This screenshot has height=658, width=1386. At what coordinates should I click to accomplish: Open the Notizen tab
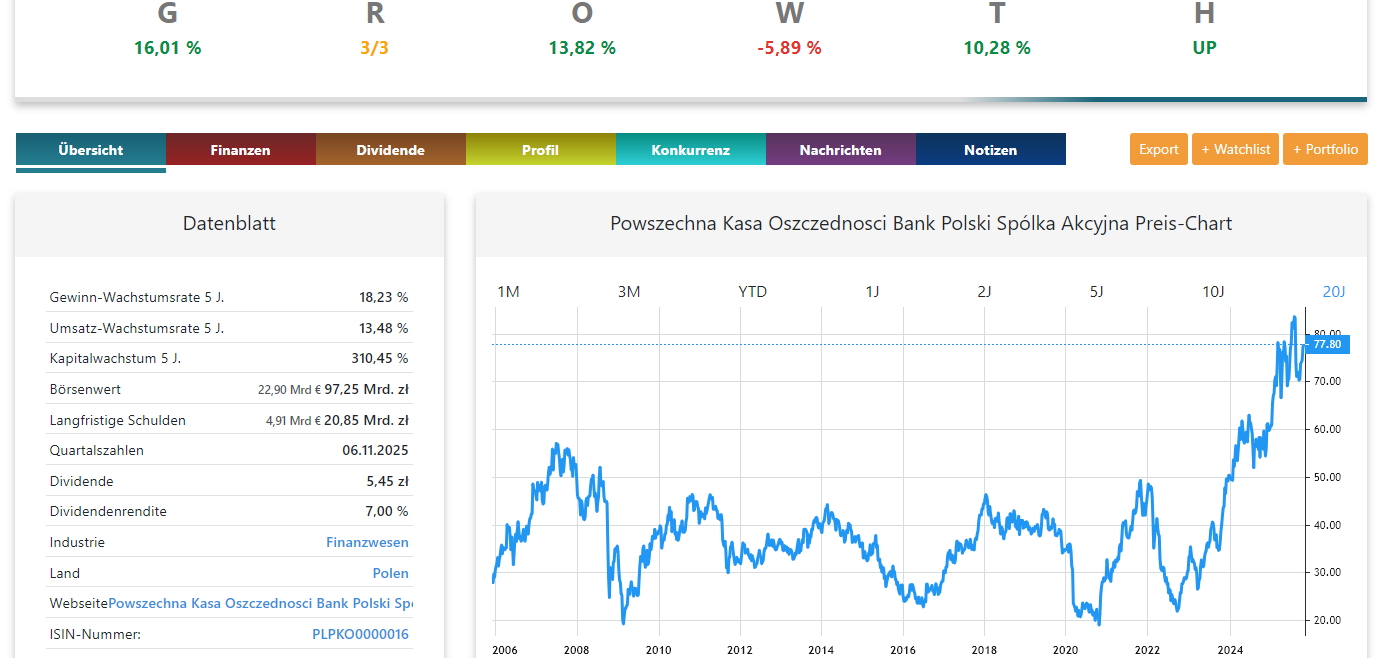990,149
